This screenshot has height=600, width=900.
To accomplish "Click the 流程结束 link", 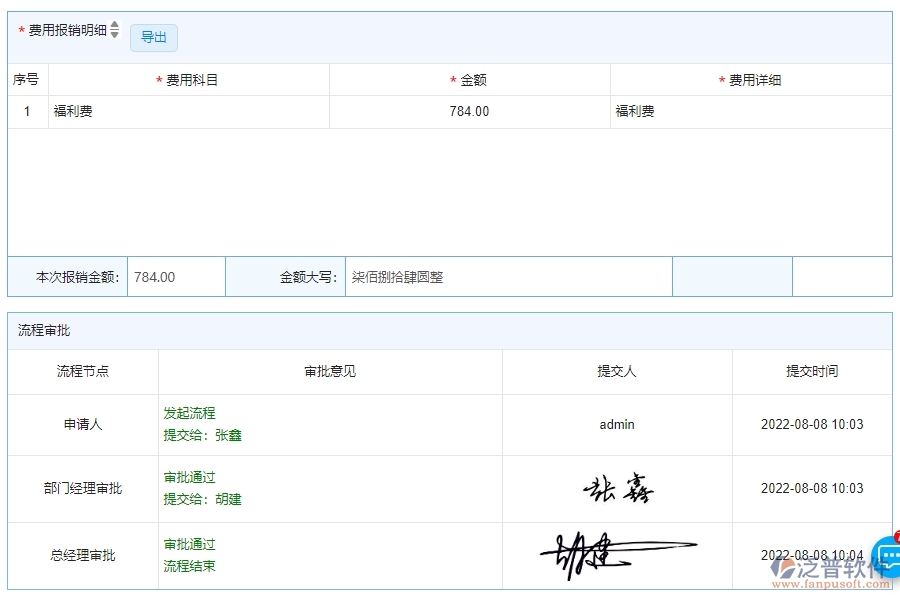I will point(189,567).
